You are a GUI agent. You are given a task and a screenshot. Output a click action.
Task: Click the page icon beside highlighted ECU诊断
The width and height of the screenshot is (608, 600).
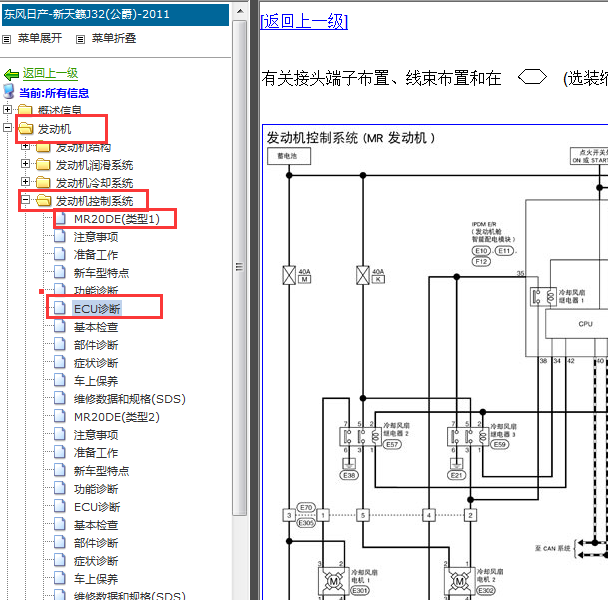[60, 308]
